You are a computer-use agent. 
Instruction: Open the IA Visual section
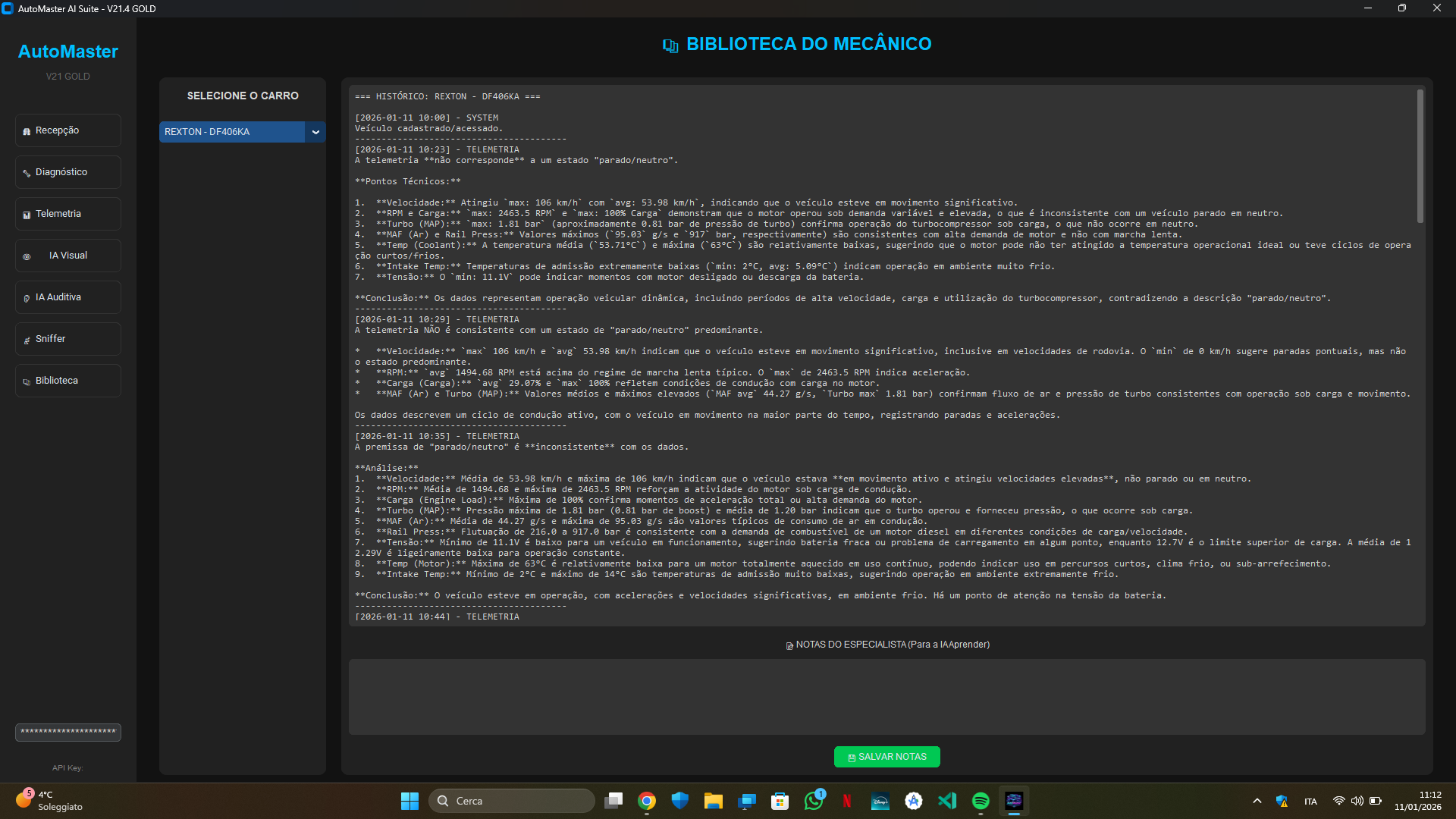(x=67, y=256)
